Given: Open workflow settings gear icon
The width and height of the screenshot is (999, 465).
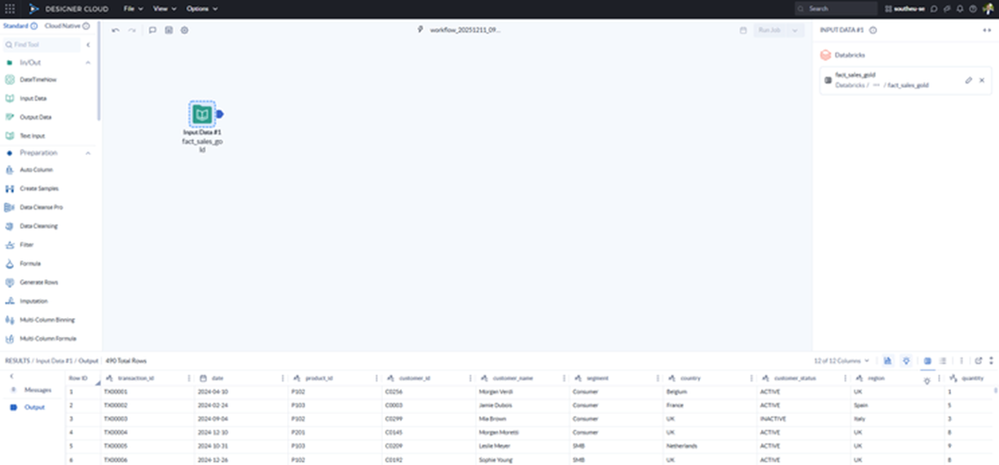Looking at the screenshot, I should [x=184, y=30].
